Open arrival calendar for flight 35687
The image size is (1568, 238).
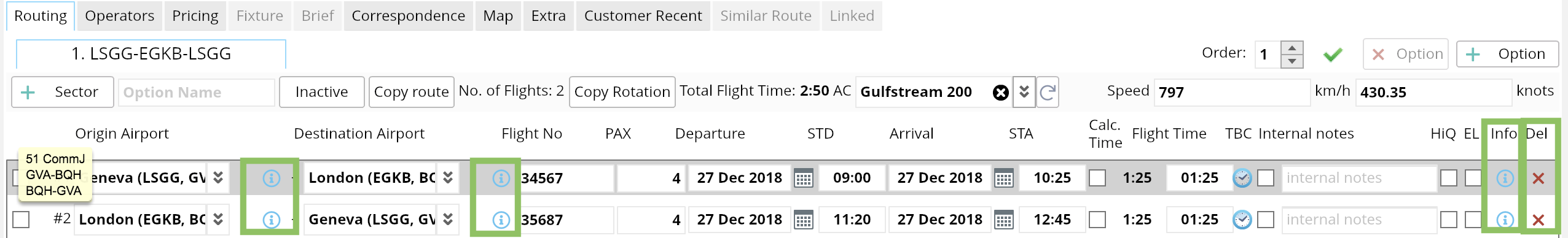coord(1003,220)
